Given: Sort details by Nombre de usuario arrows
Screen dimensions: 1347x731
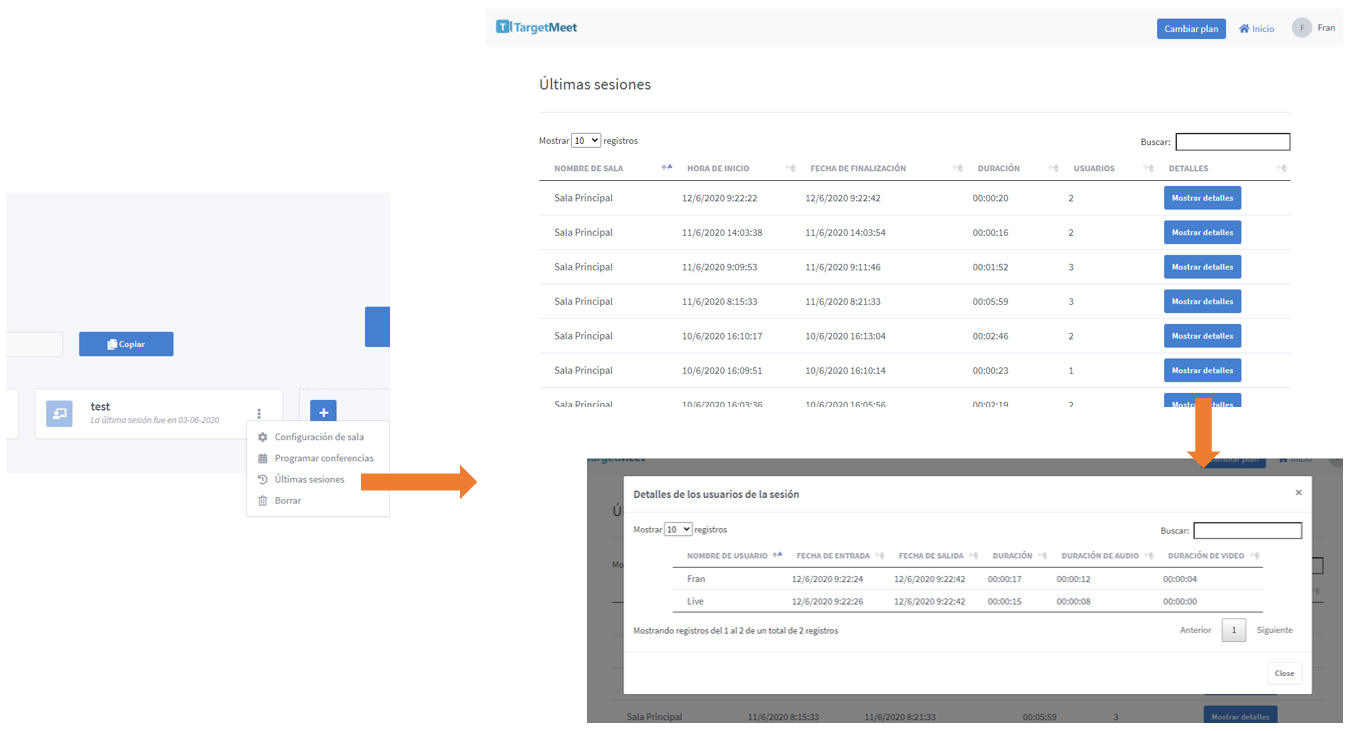Looking at the screenshot, I should 777,555.
